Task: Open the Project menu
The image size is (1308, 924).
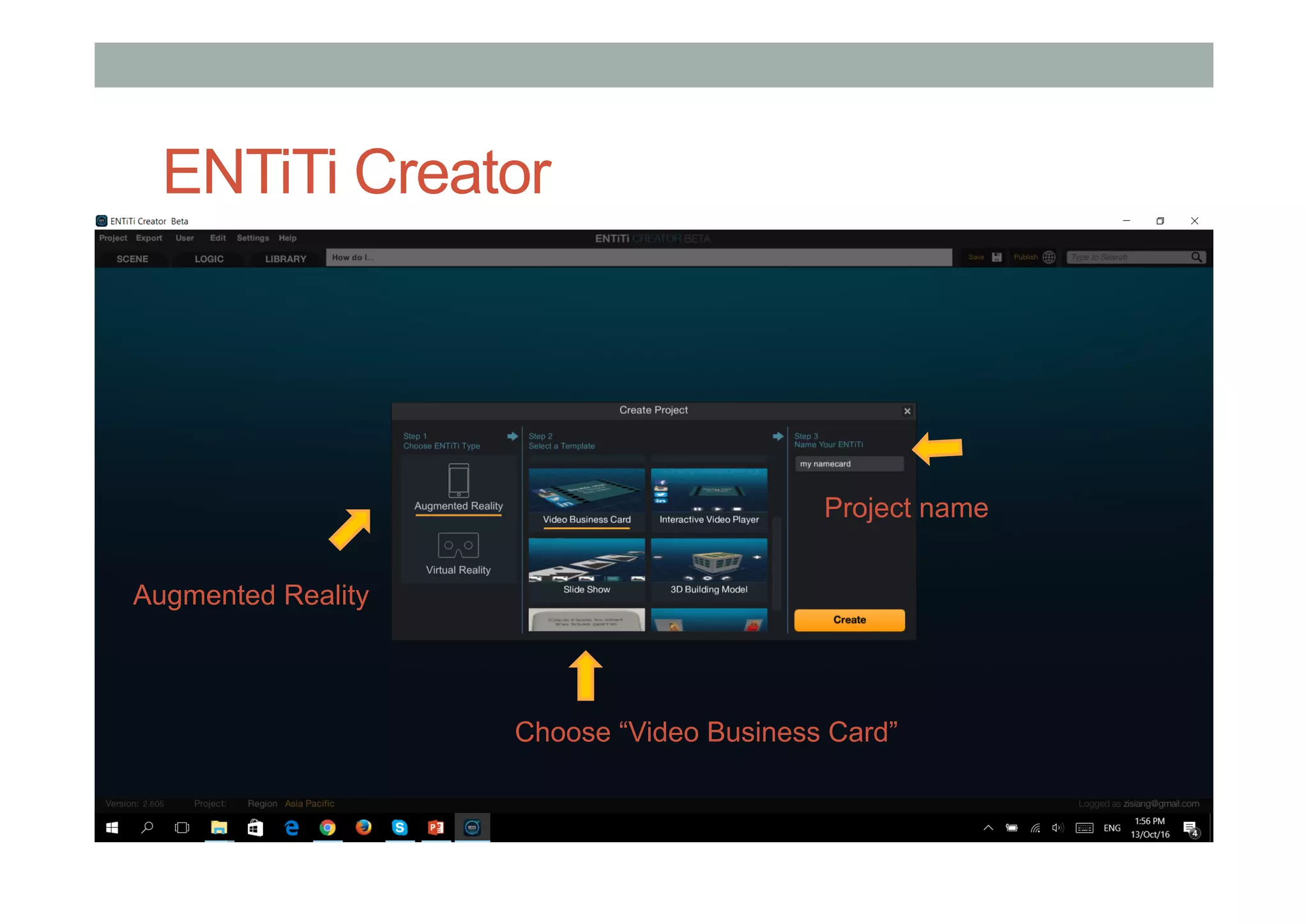Action: [x=113, y=238]
